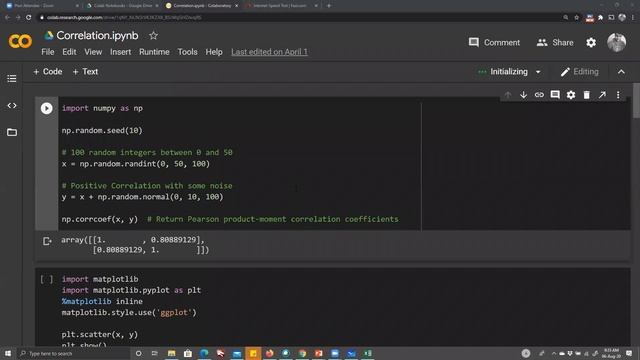This screenshot has width=640, height=360.
Task: Click the Colab CO logo
Action: [x=20, y=41]
